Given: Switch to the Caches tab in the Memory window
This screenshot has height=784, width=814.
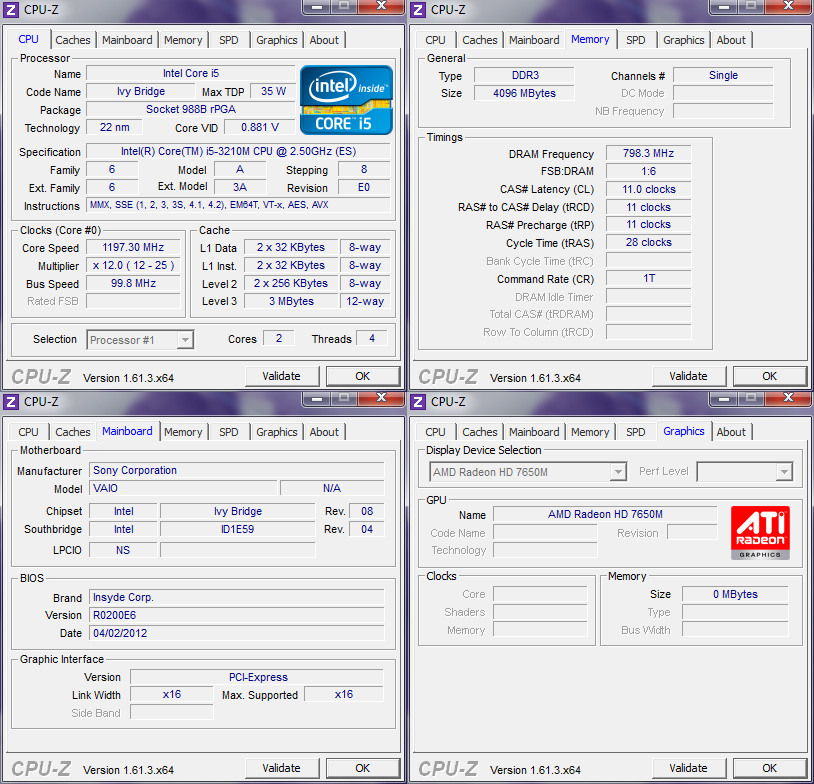Looking at the screenshot, I should tap(479, 40).
